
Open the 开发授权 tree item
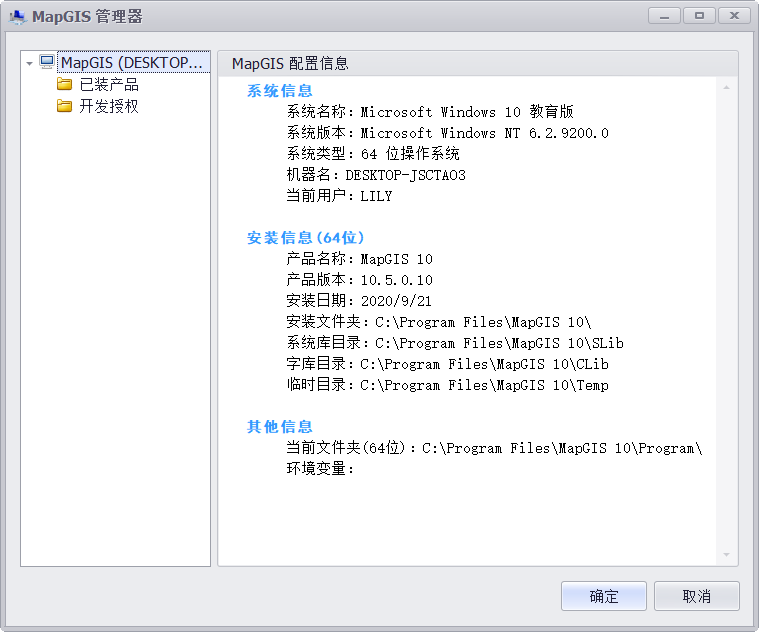109,106
